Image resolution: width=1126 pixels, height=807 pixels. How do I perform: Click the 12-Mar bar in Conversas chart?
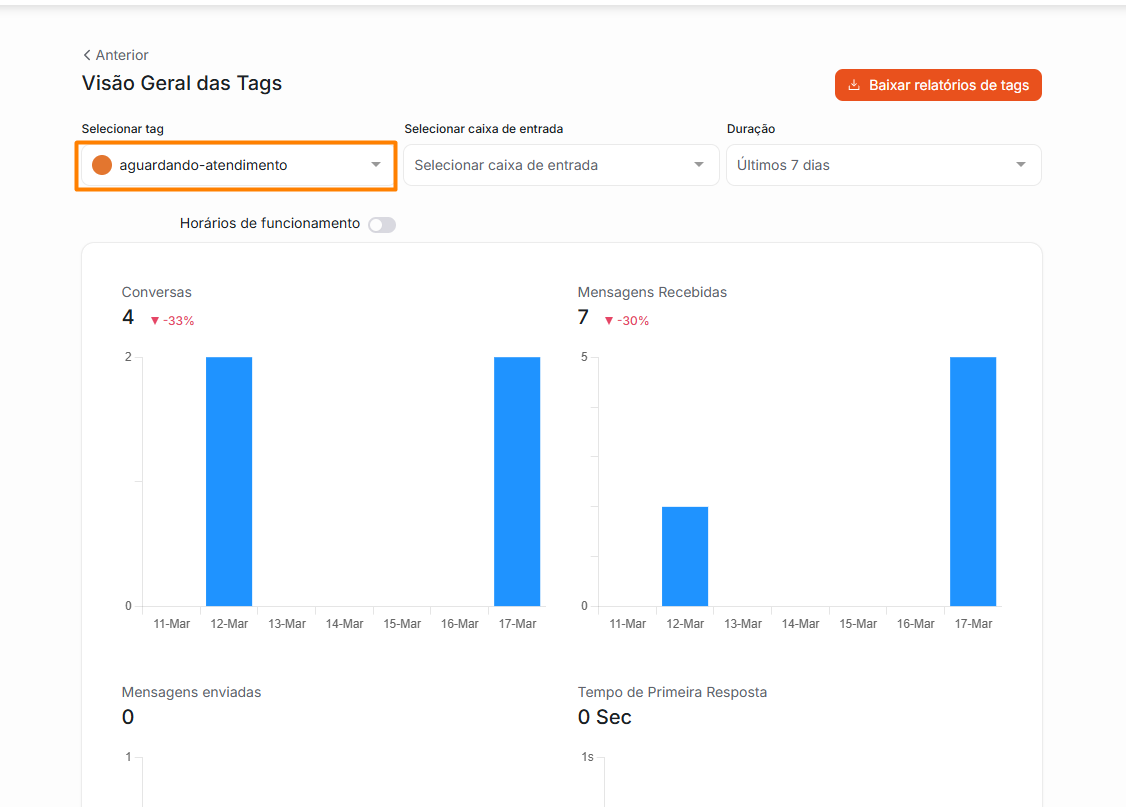229,481
